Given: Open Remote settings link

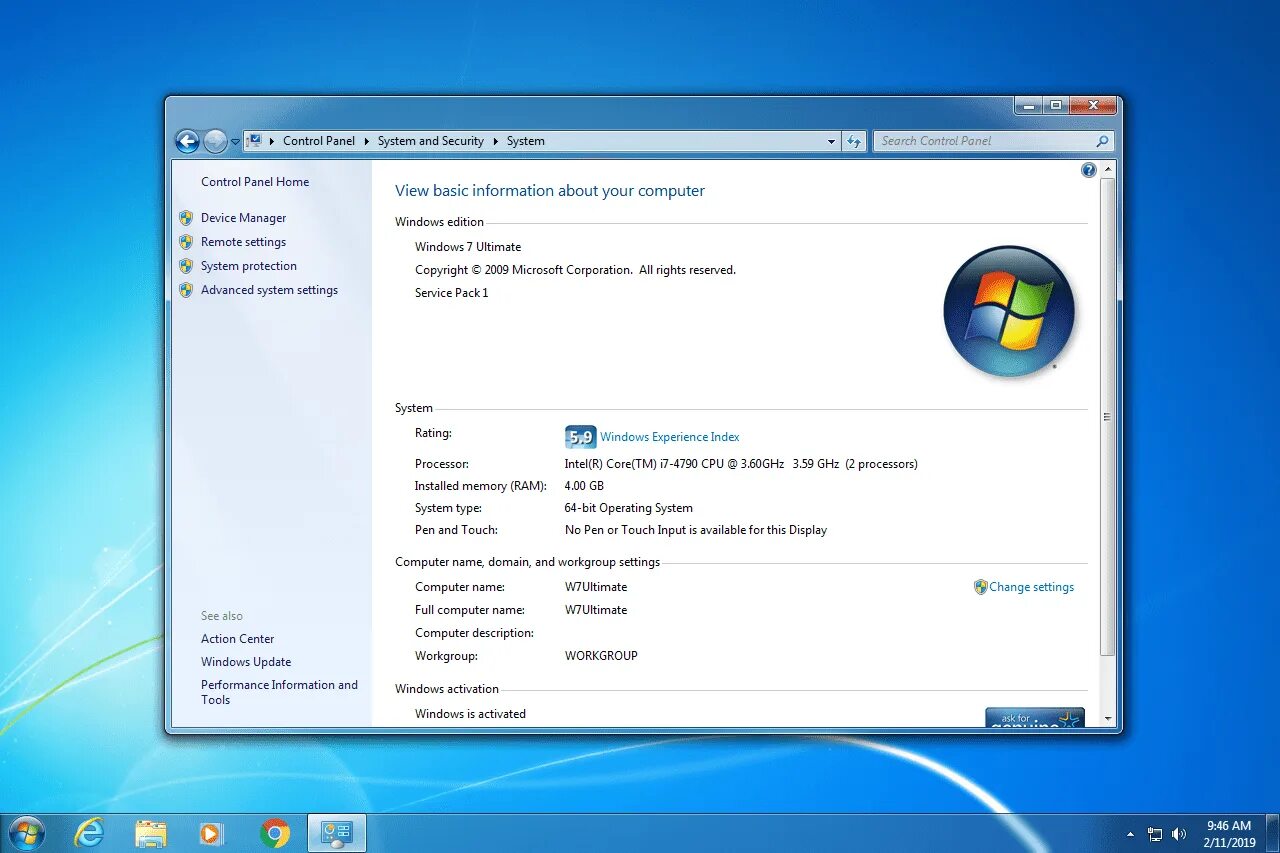Looking at the screenshot, I should click(x=243, y=242).
